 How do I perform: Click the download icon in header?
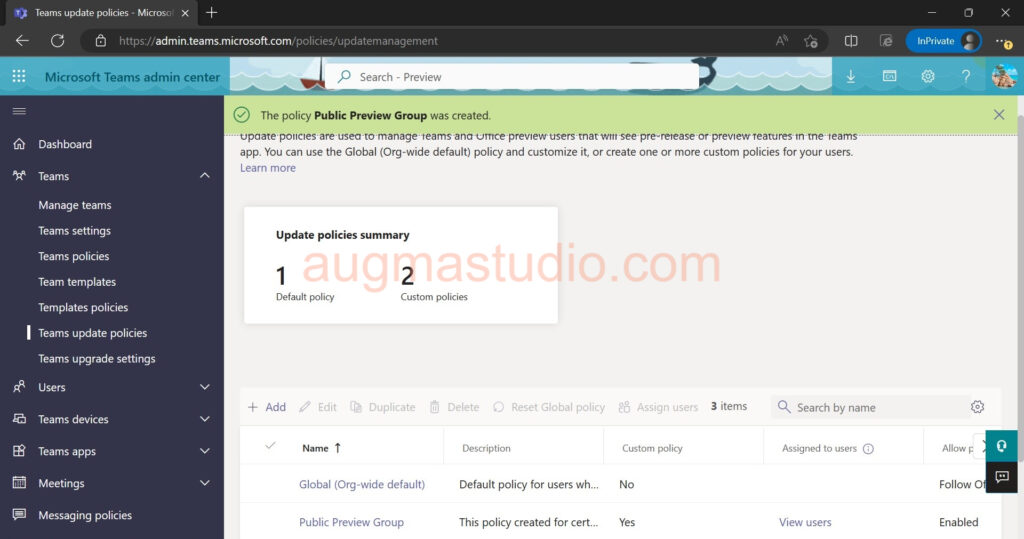pos(851,77)
